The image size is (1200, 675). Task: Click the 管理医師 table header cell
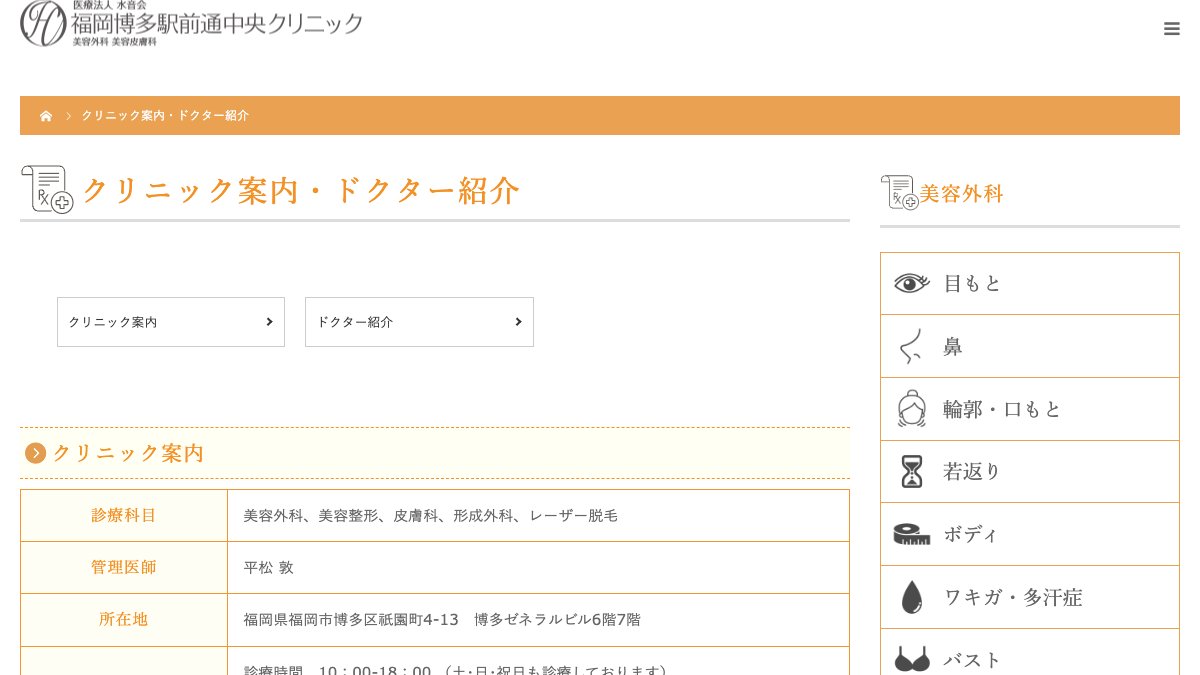124,568
